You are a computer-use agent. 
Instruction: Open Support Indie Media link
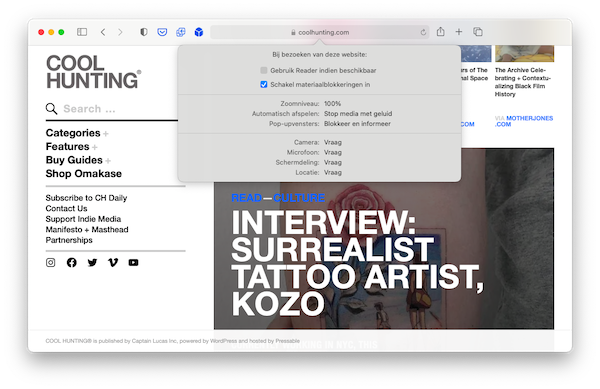[x=83, y=219]
